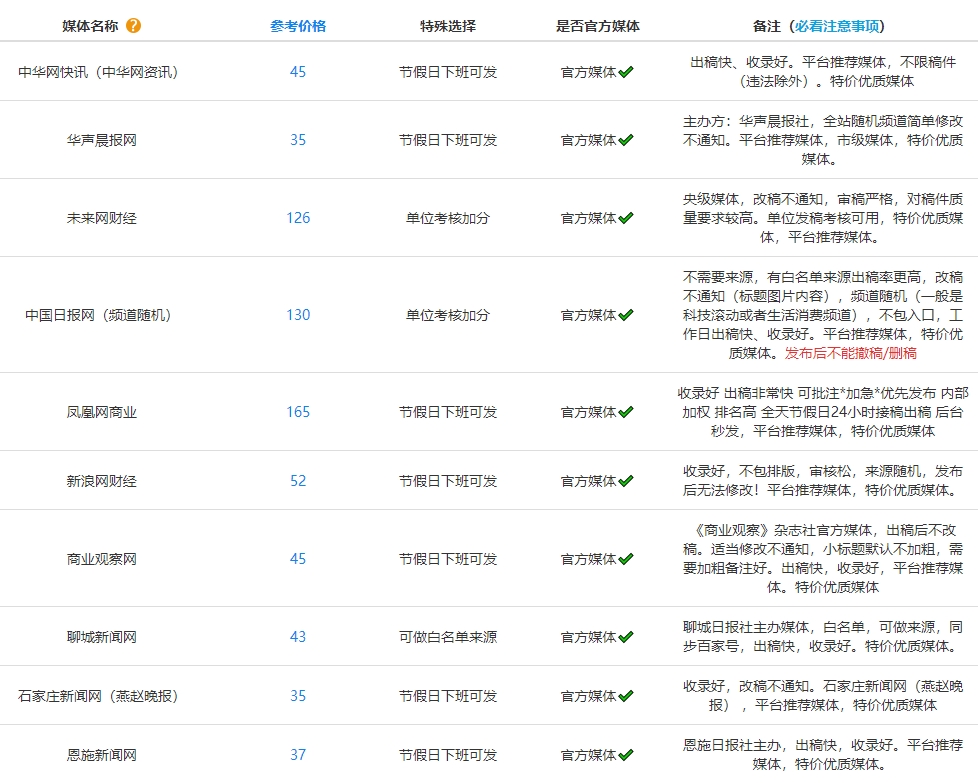Click the green checkmark for 商业观察网

click(x=626, y=558)
